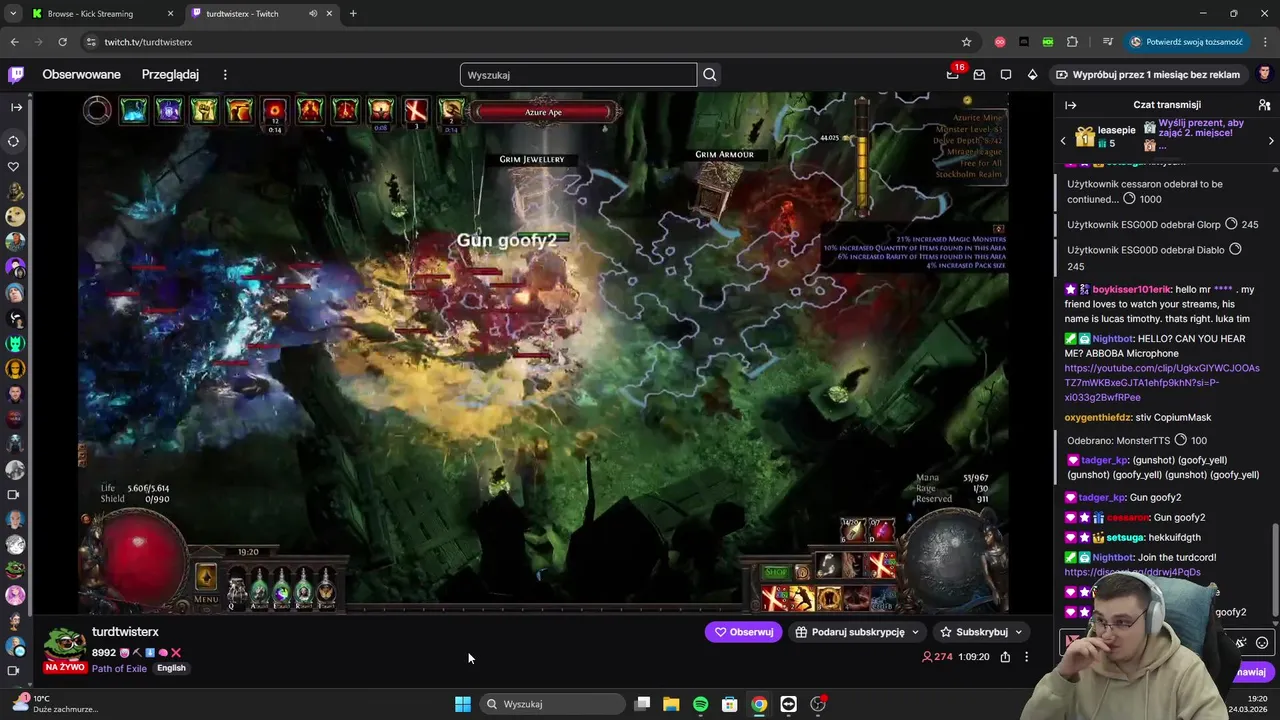Image resolution: width=1280 pixels, height=720 pixels.
Task: Click the username setsuga in chat
Action: (x=1124, y=537)
